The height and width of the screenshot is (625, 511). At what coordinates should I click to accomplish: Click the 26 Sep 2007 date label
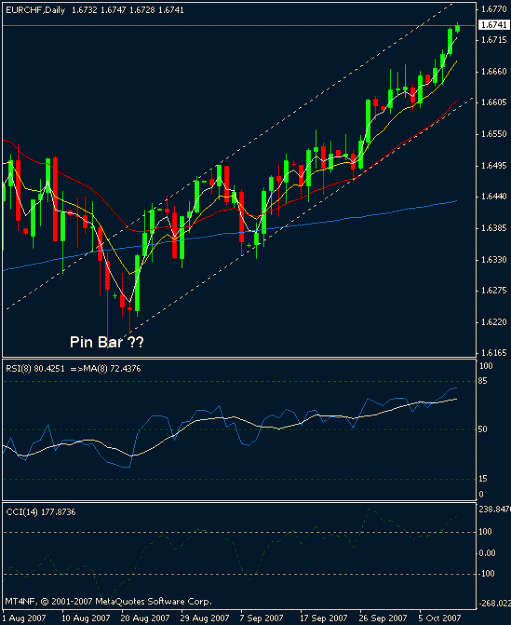[x=383, y=618]
